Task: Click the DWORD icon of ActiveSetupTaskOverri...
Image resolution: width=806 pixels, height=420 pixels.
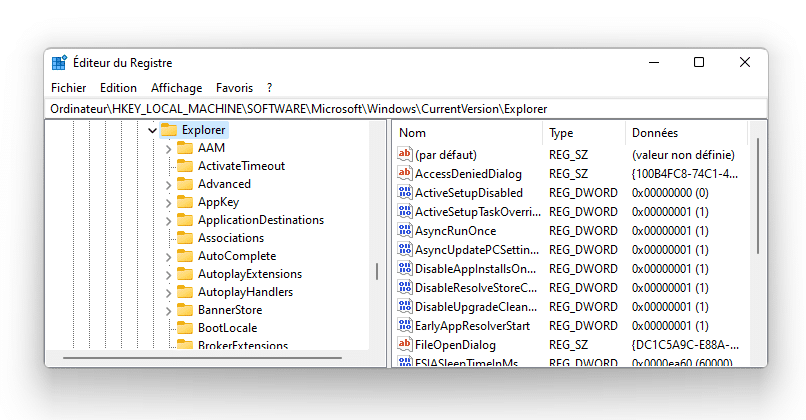Action: pyautogui.click(x=405, y=211)
